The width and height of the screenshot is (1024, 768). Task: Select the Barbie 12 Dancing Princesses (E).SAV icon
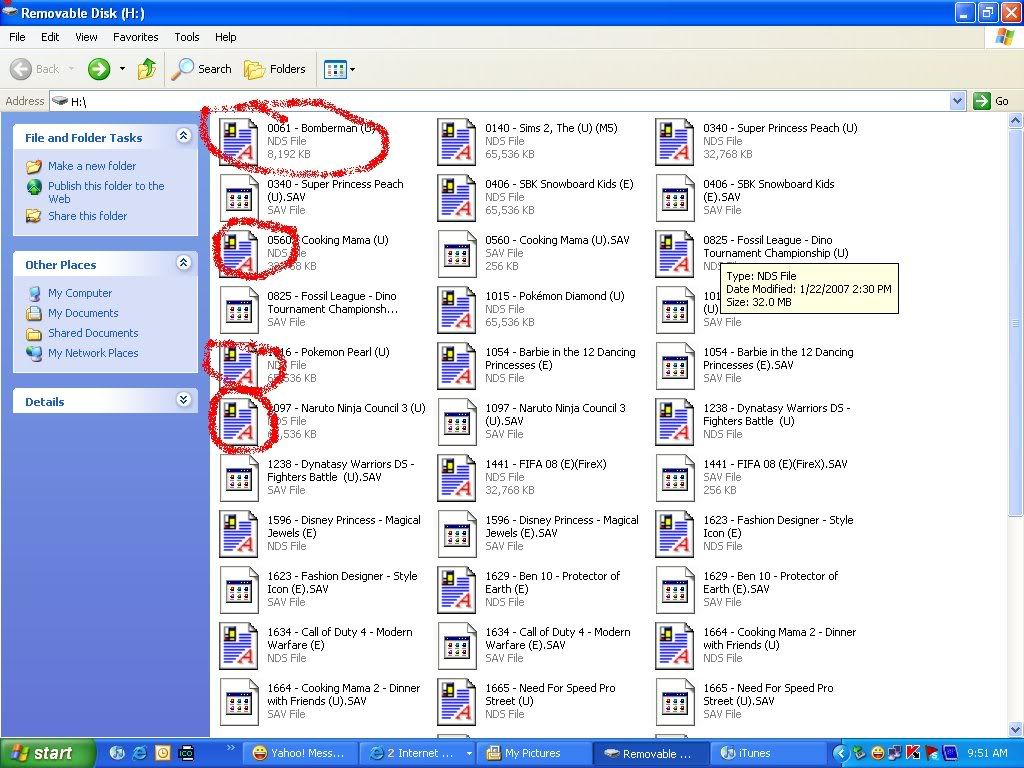tap(674, 366)
